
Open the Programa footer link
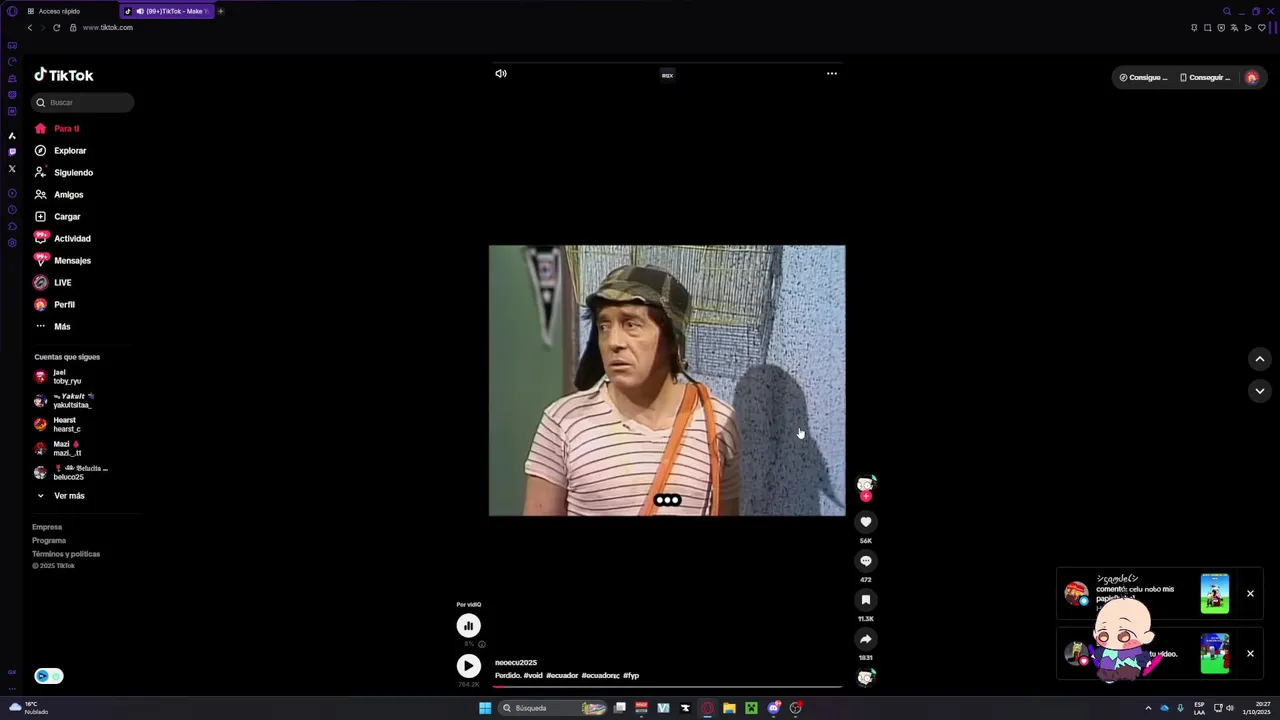point(49,540)
